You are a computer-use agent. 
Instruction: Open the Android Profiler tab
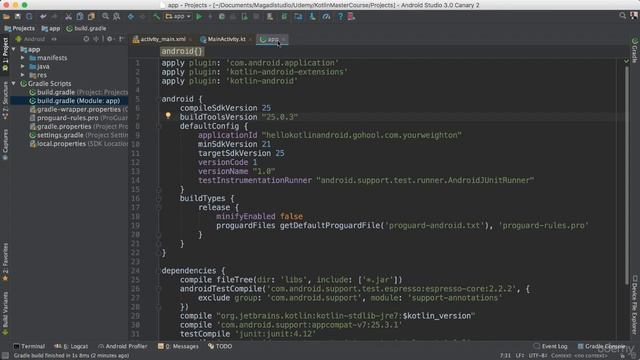click(x=122, y=346)
